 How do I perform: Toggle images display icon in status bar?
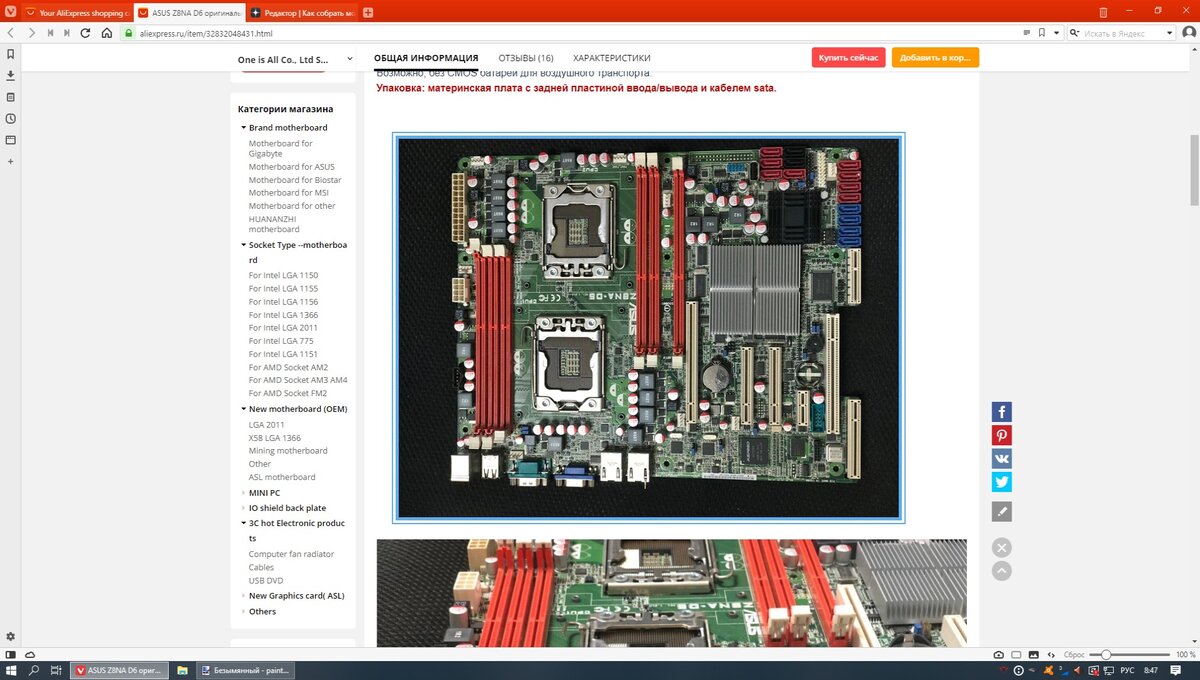click(1032, 654)
